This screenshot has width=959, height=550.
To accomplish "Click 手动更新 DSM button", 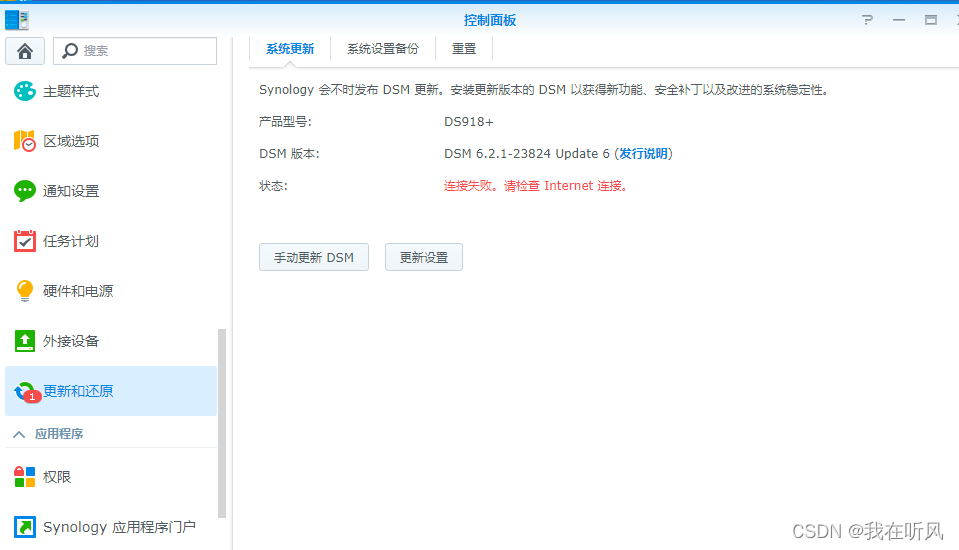I will click(x=314, y=258).
